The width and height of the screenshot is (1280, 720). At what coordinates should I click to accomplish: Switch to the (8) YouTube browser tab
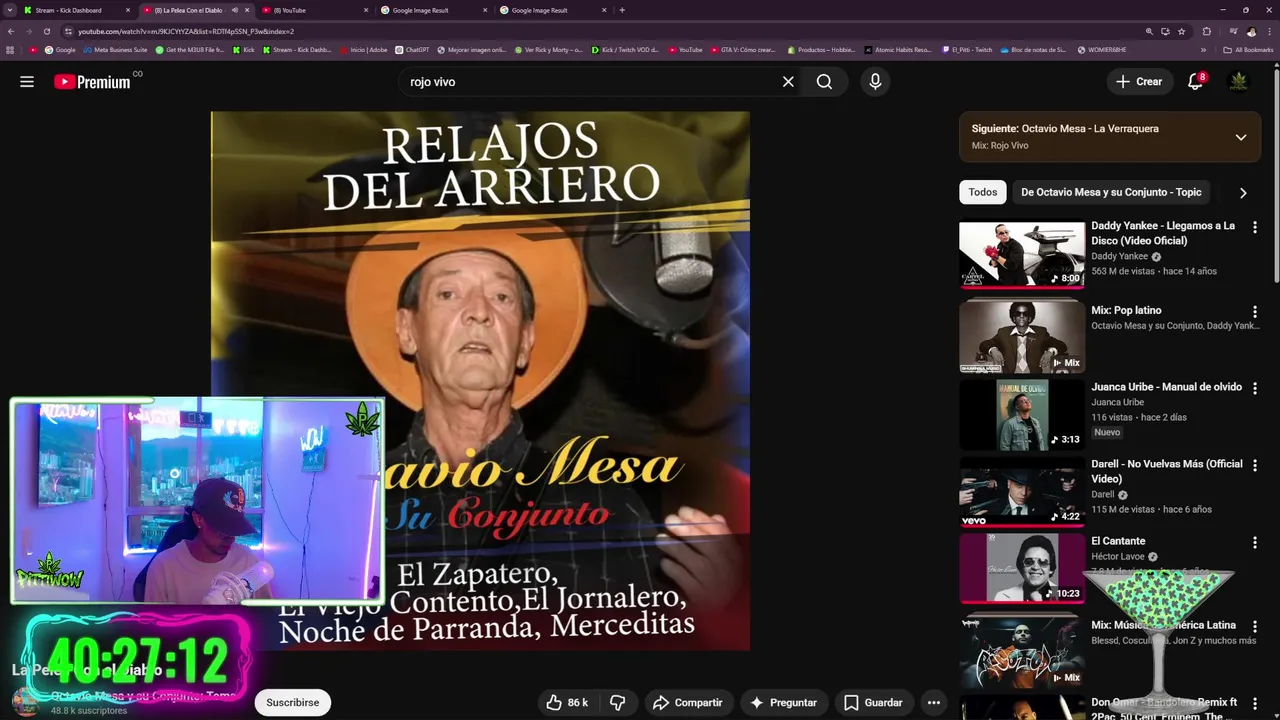[315, 10]
